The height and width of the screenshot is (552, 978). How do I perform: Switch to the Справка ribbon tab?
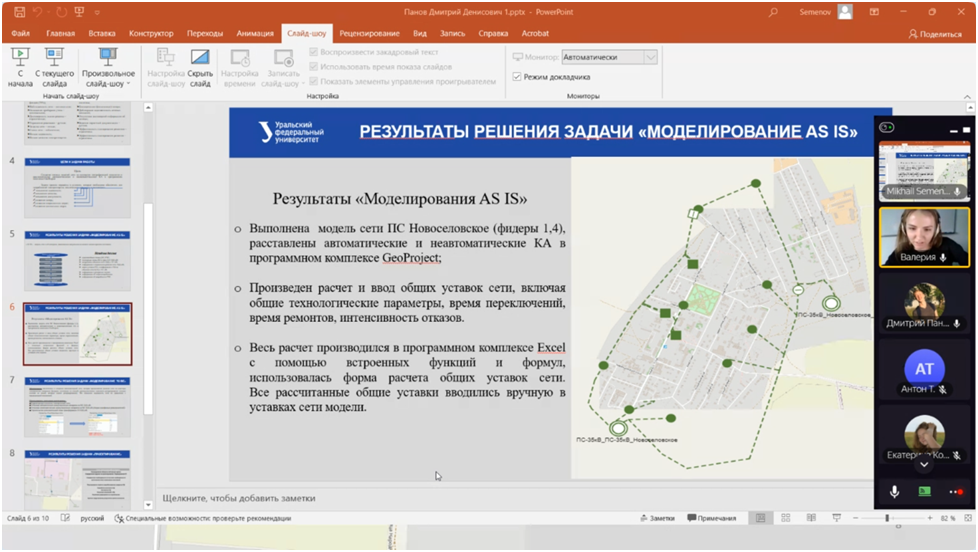(493, 33)
